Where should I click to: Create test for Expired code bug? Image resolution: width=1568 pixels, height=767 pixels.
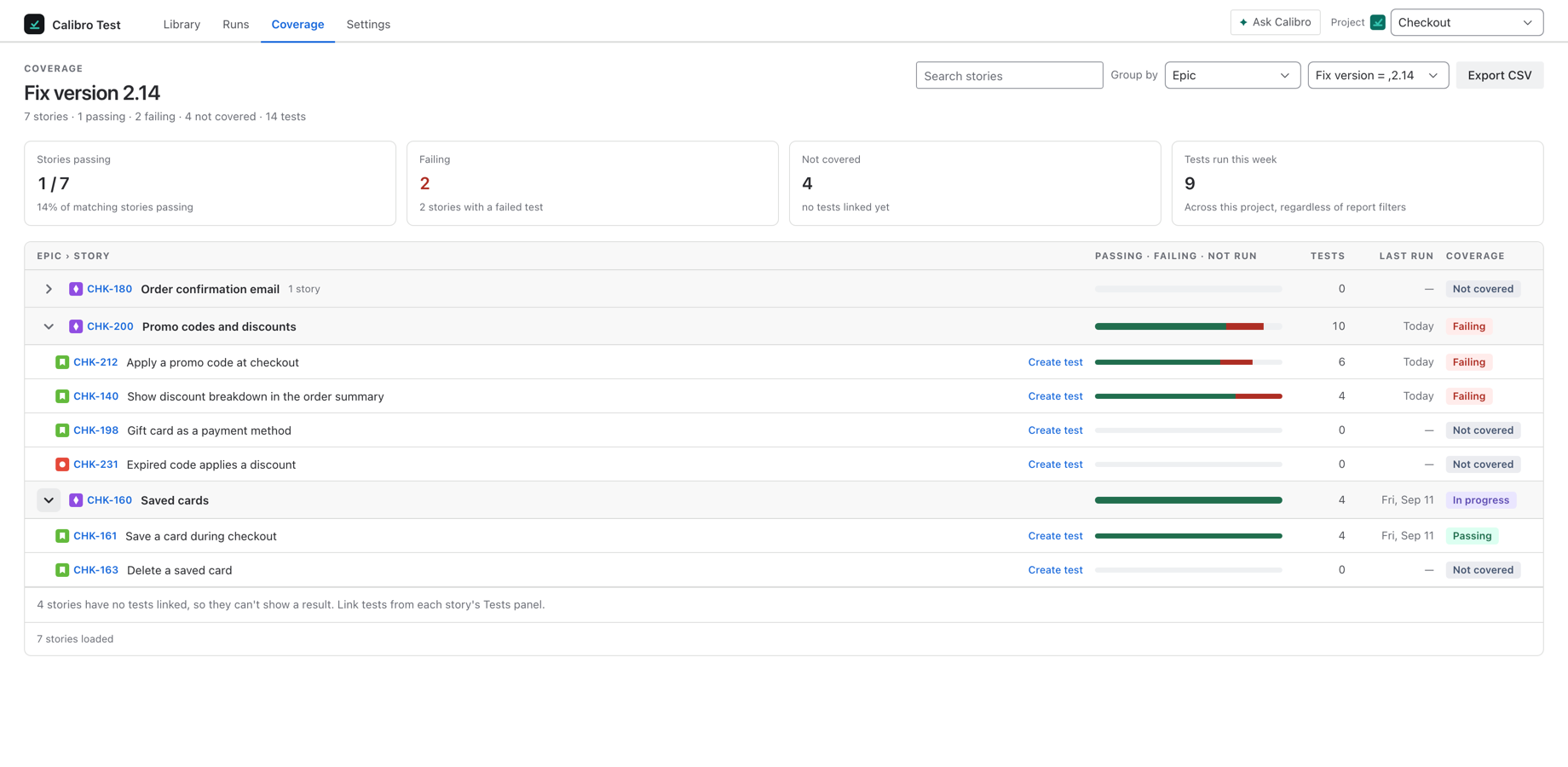[x=1055, y=464]
